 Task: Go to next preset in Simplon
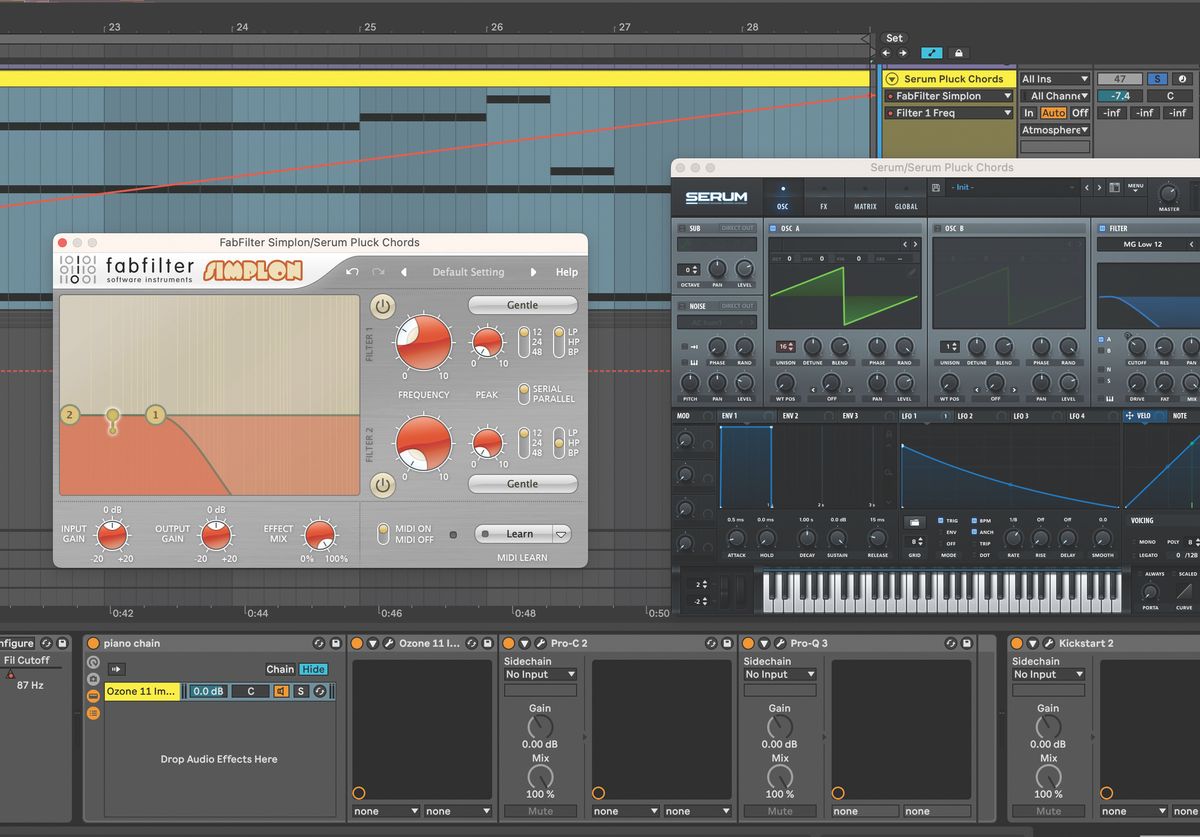pos(533,272)
